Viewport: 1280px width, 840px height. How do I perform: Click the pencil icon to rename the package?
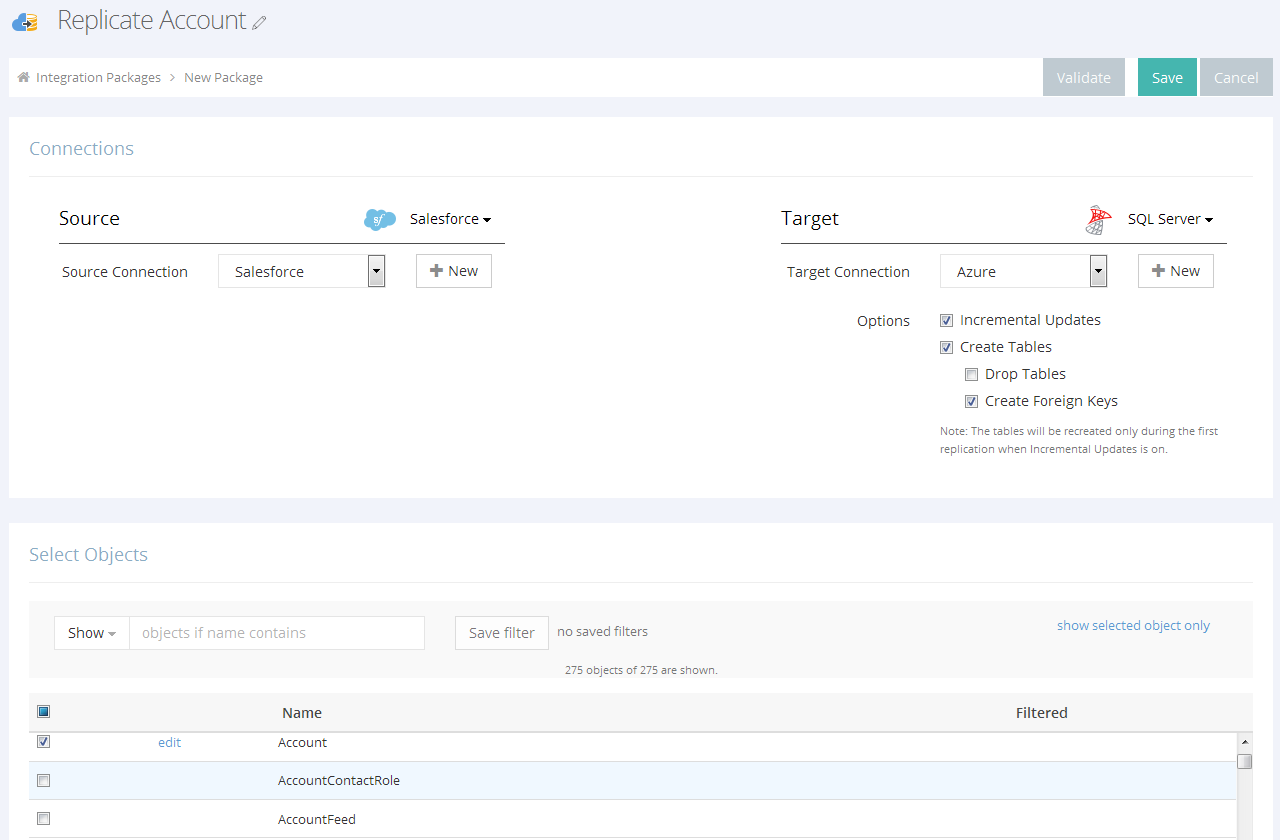point(259,22)
